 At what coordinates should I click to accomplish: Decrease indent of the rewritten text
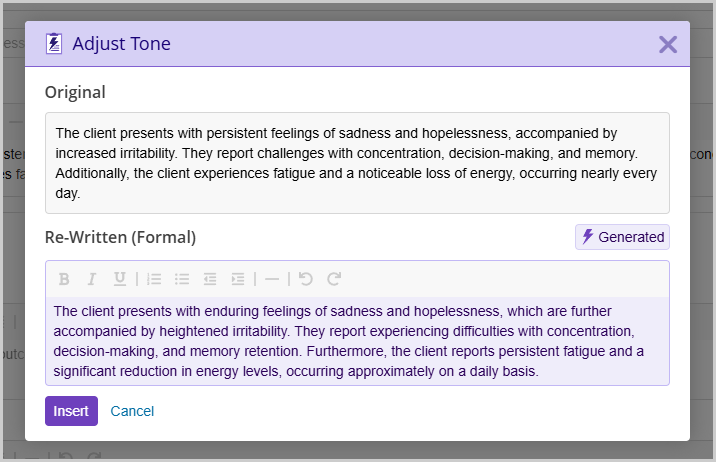210,279
